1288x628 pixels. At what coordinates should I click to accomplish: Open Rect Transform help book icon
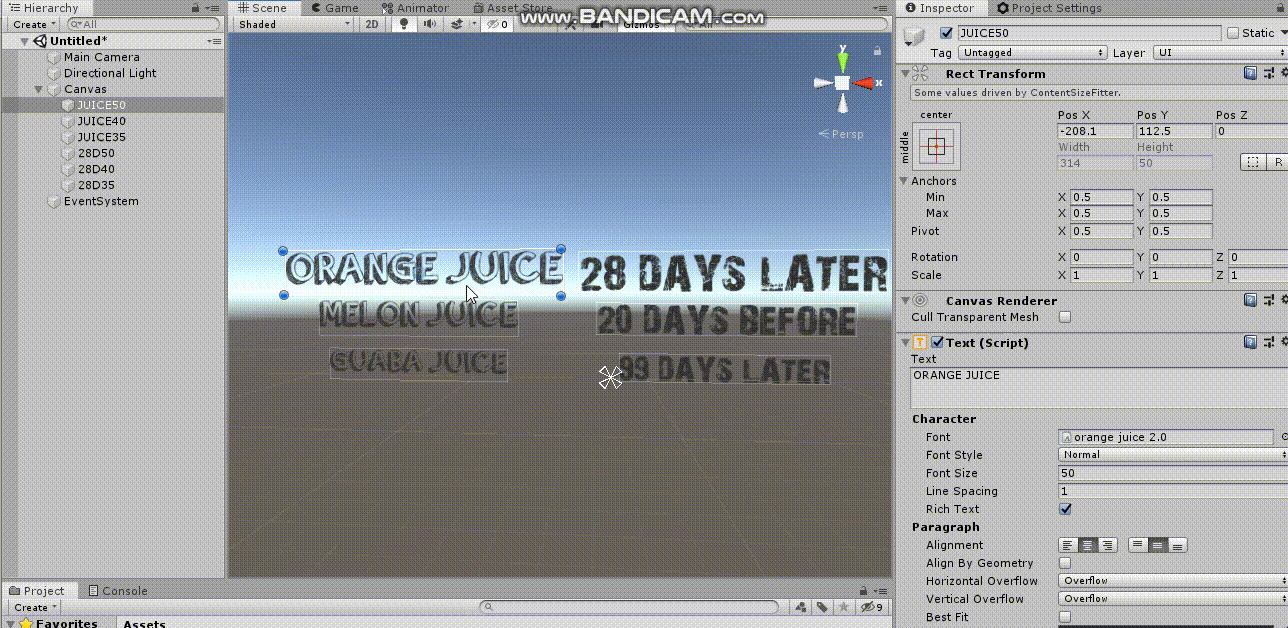click(1250, 73)
